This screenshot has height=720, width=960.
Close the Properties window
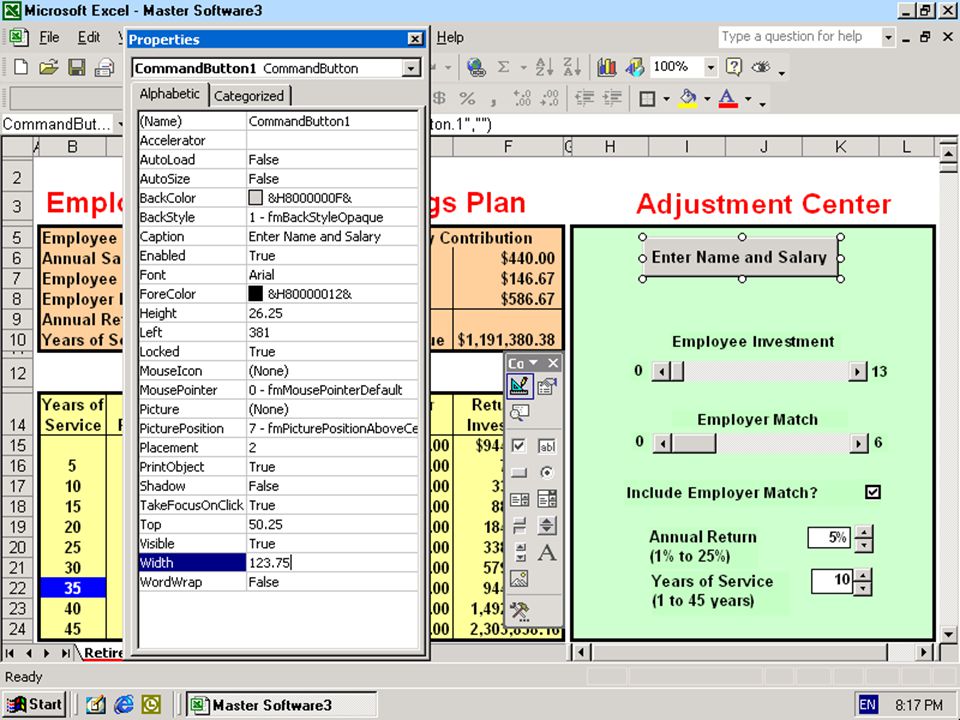(414, 39)
